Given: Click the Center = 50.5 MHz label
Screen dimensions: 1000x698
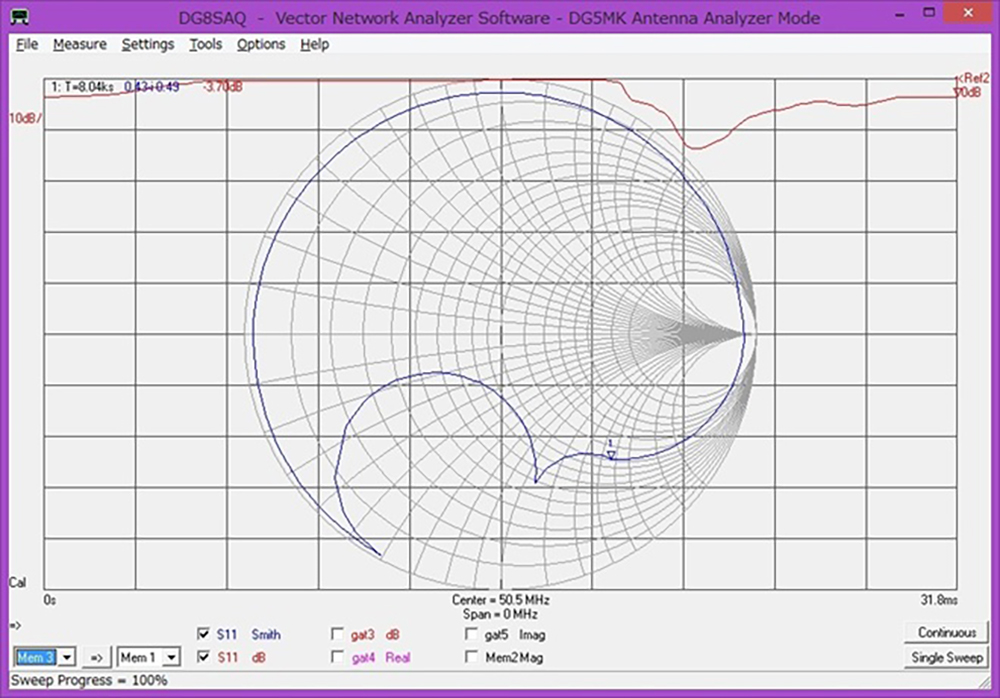Looking at the screenshot, I should [501, 600].
